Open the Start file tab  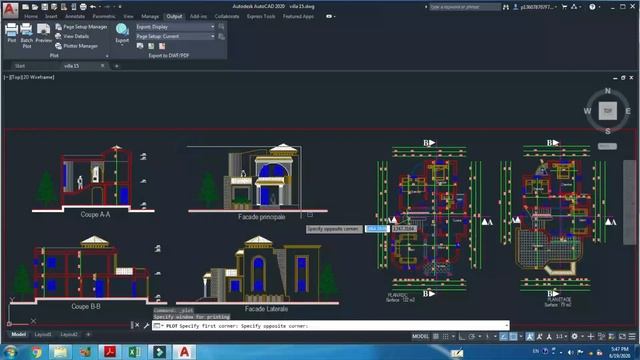click(x=20, y=66)
